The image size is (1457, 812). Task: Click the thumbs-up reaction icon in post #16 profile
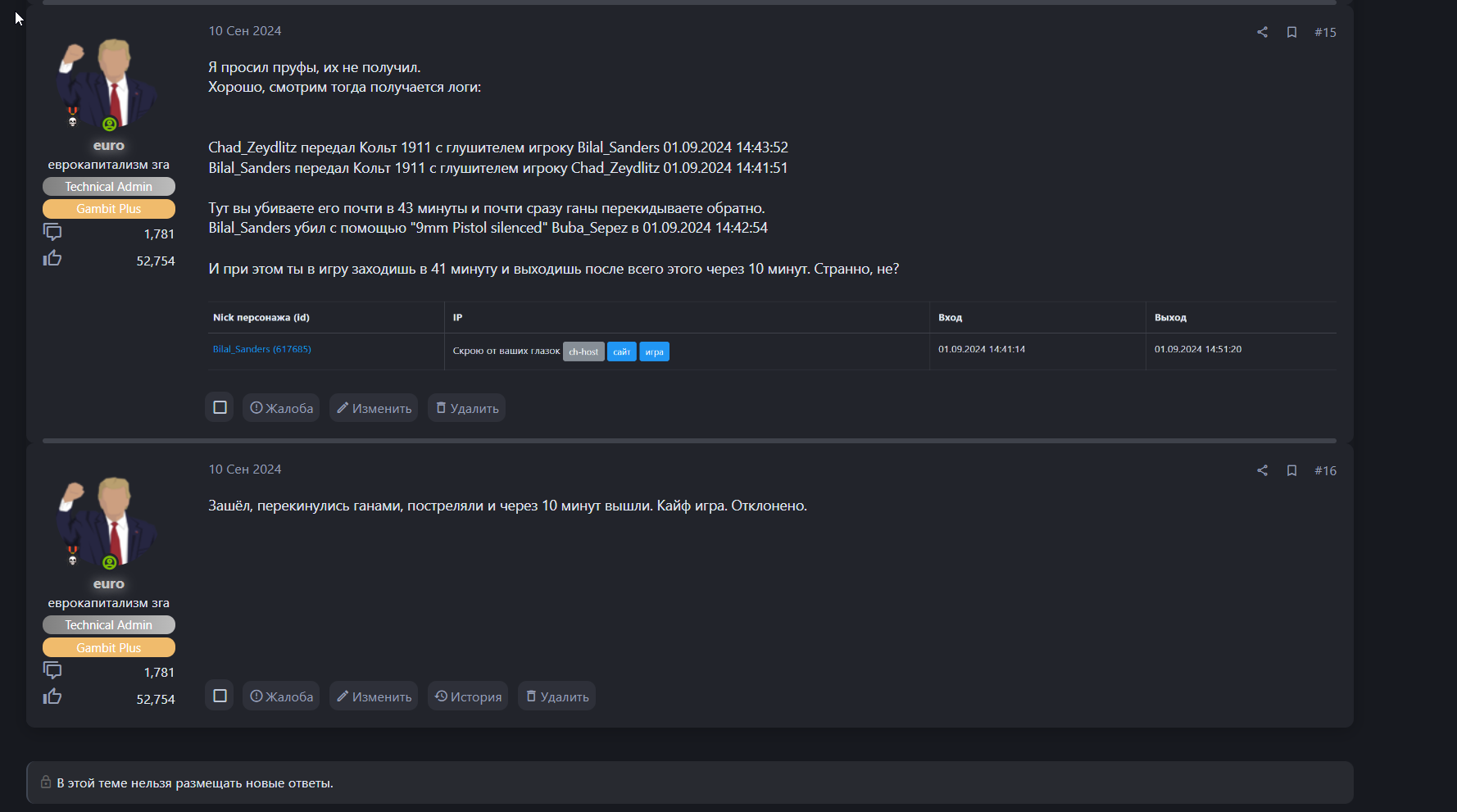click(x=52, y=697)
